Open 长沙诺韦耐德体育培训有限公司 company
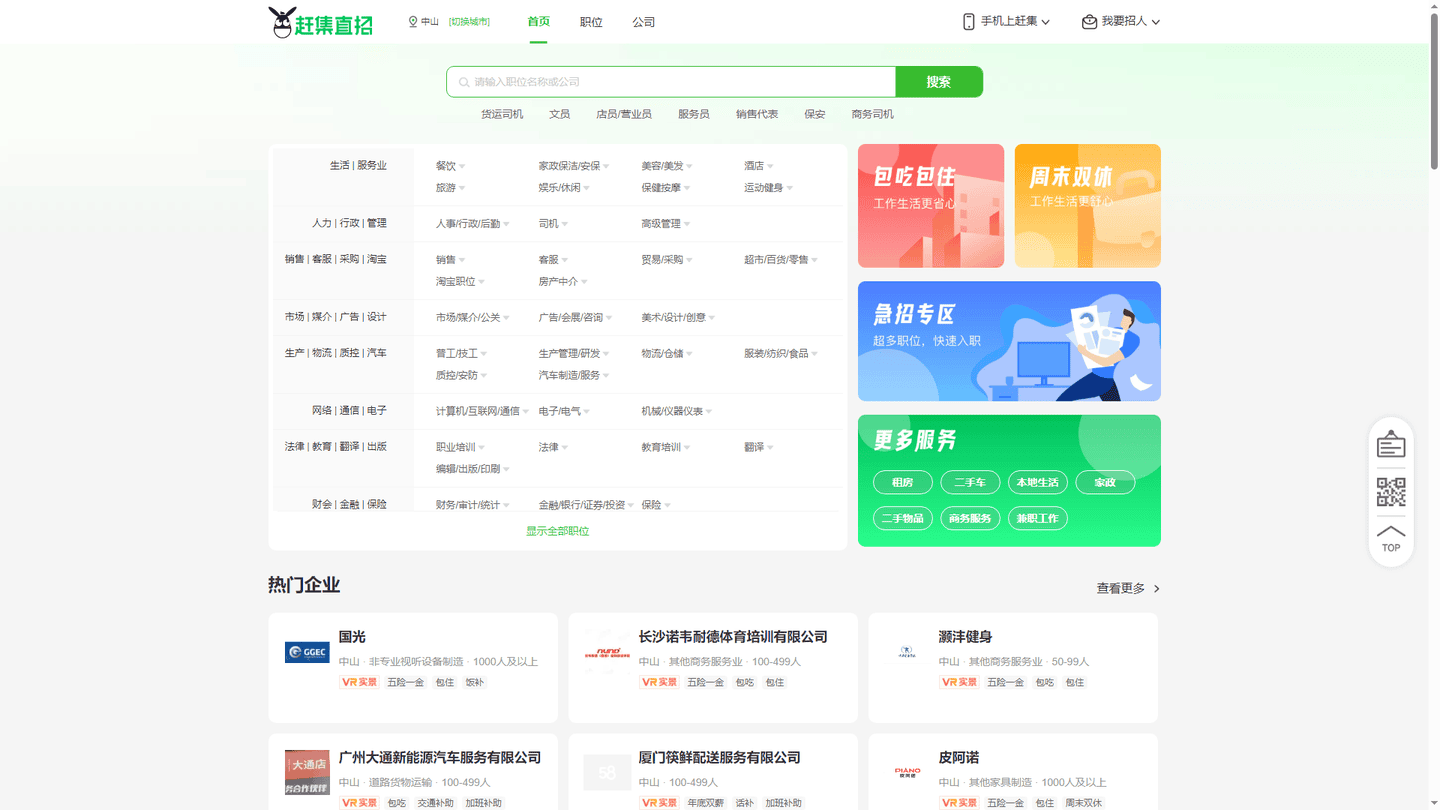This screenshot has width=1440, height=810. tap(733, 637)
